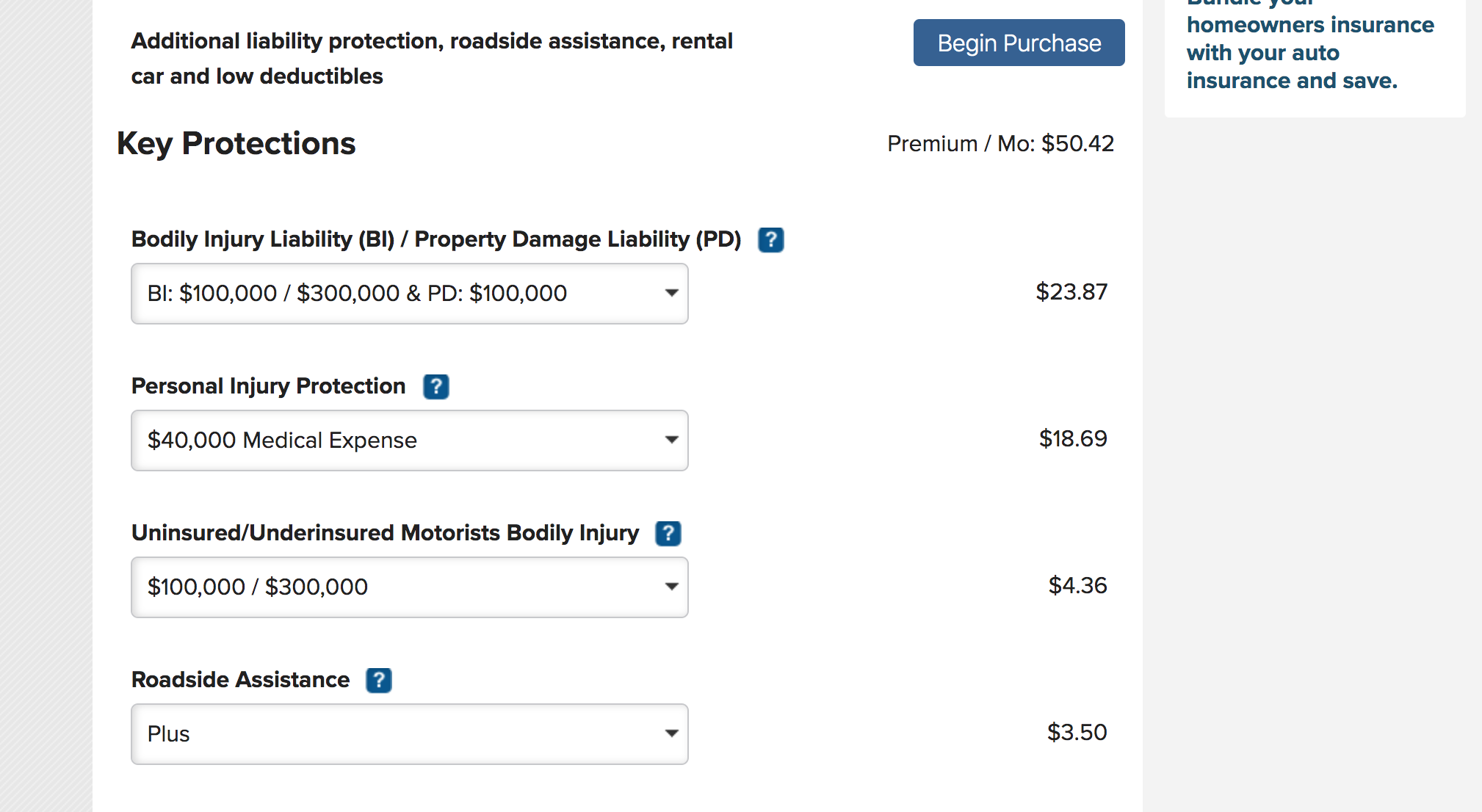1482x812 pixels.
Task: Click the Personal Injury Protection label
Action: 268,386
